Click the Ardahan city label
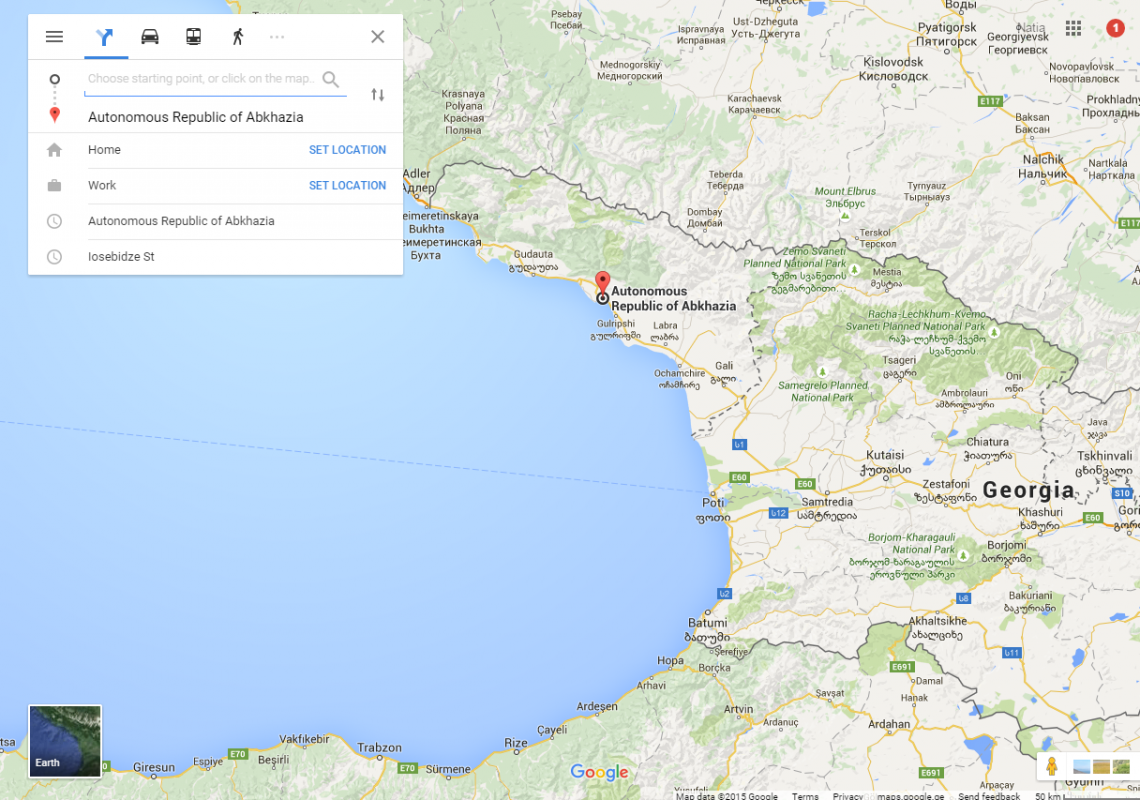The image size is (1140, 800). (888, 724)
